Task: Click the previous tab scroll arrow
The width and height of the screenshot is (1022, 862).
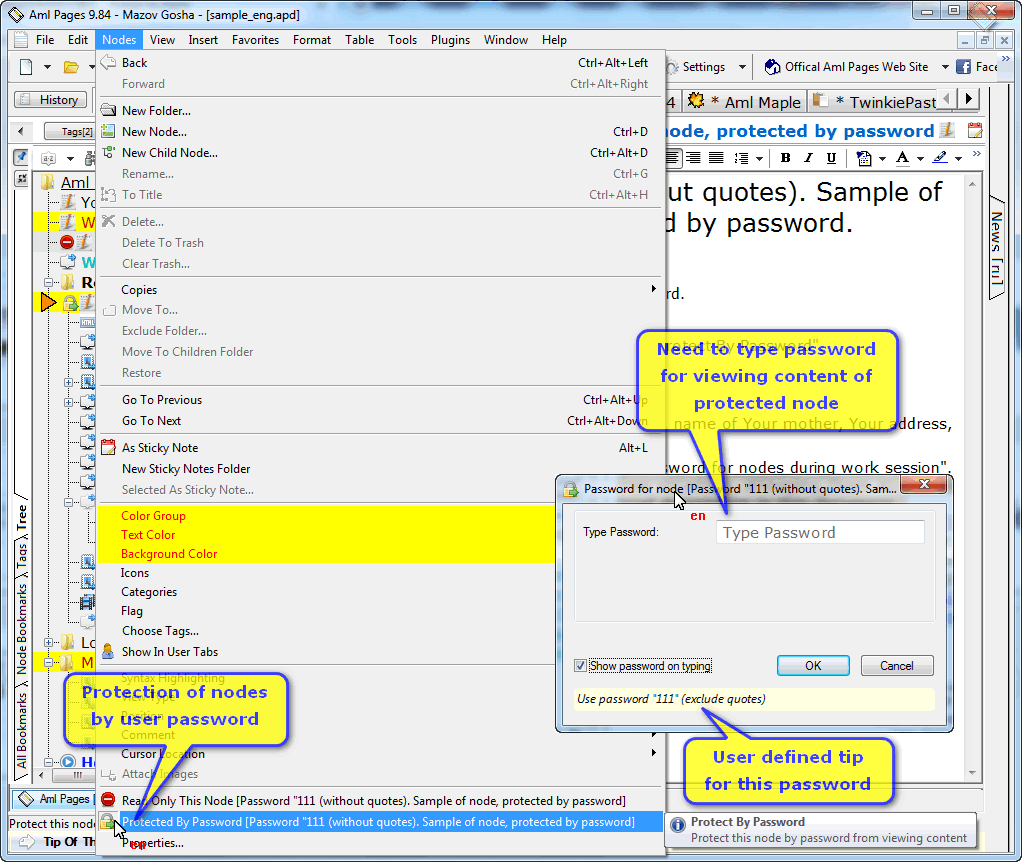Action: pos(947,99)
